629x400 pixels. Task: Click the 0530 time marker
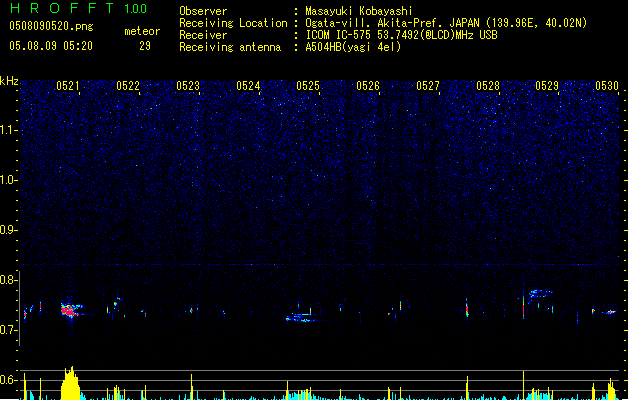tap(607, 86)
